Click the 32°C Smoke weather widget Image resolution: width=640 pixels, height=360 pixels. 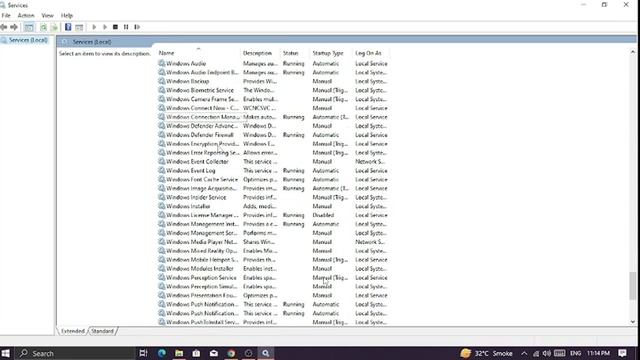click(487, 353)
